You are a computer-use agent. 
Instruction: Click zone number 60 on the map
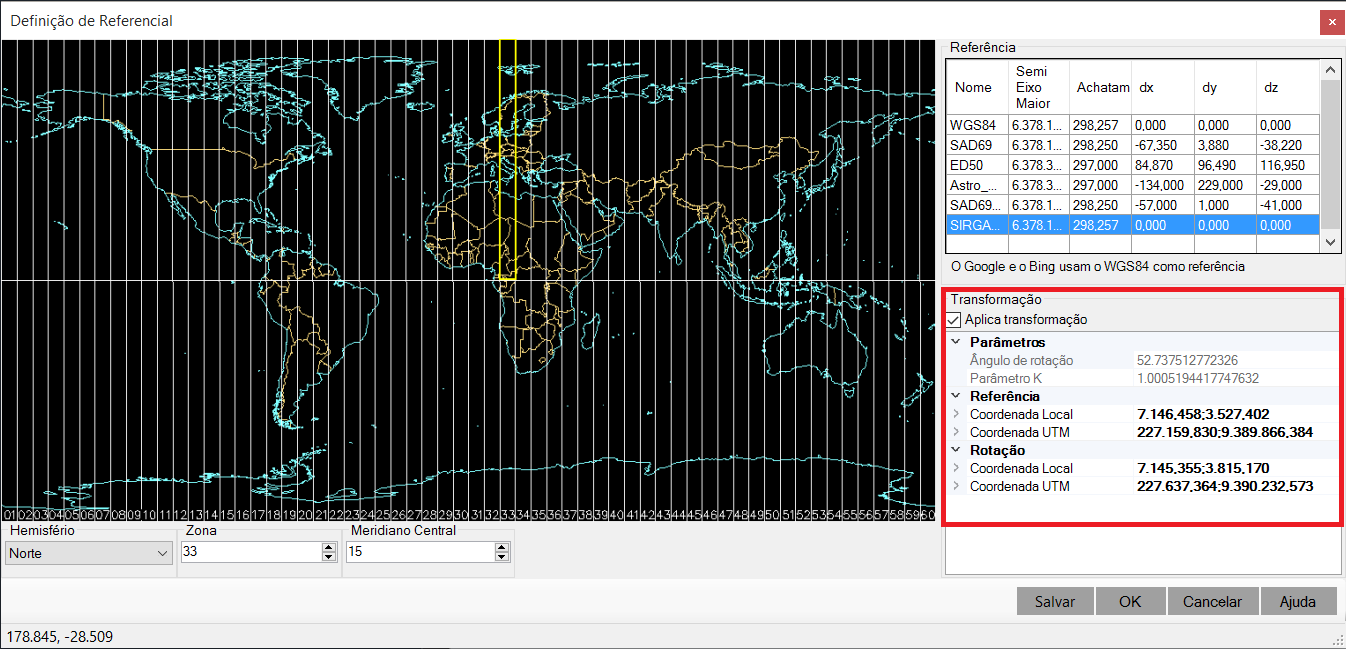(x=927, y=514)
